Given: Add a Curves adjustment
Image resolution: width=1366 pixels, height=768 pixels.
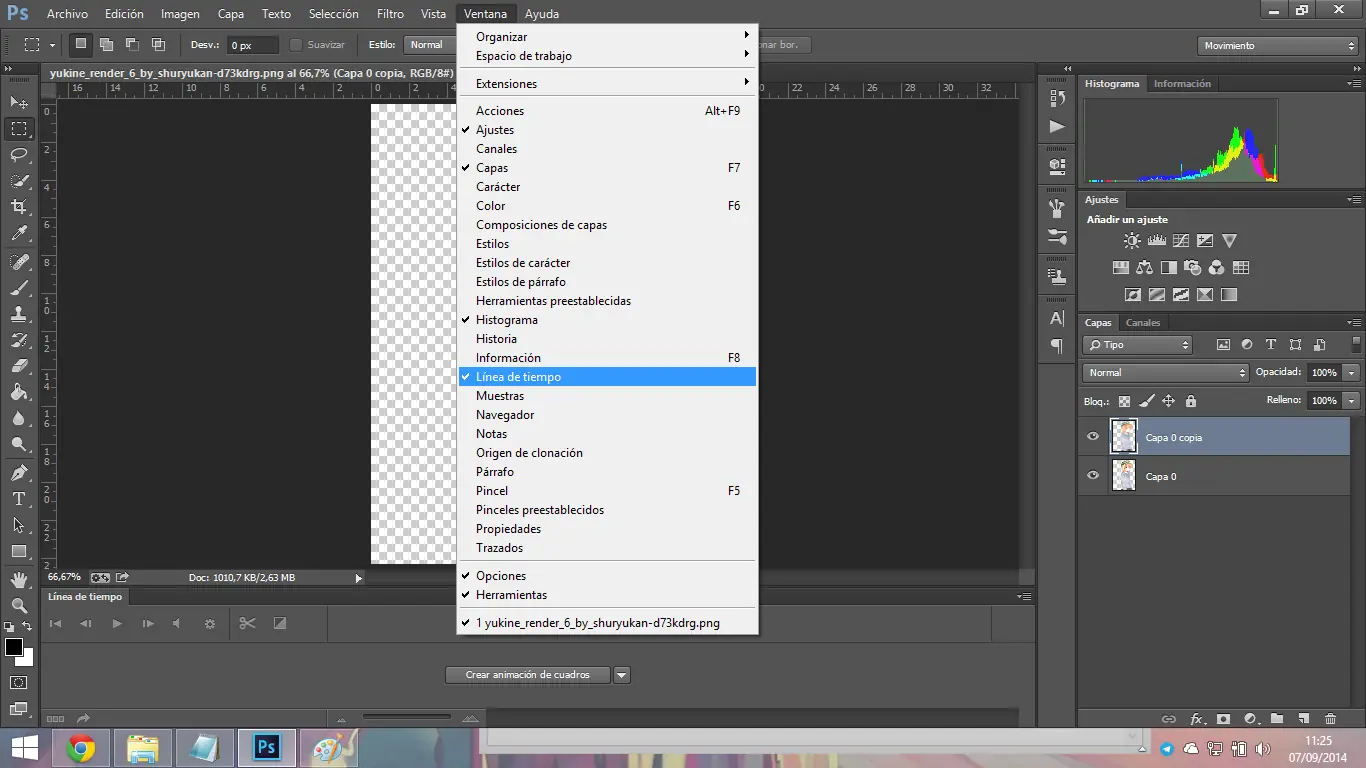Looking at the screenshot, I should point(1181,240).
